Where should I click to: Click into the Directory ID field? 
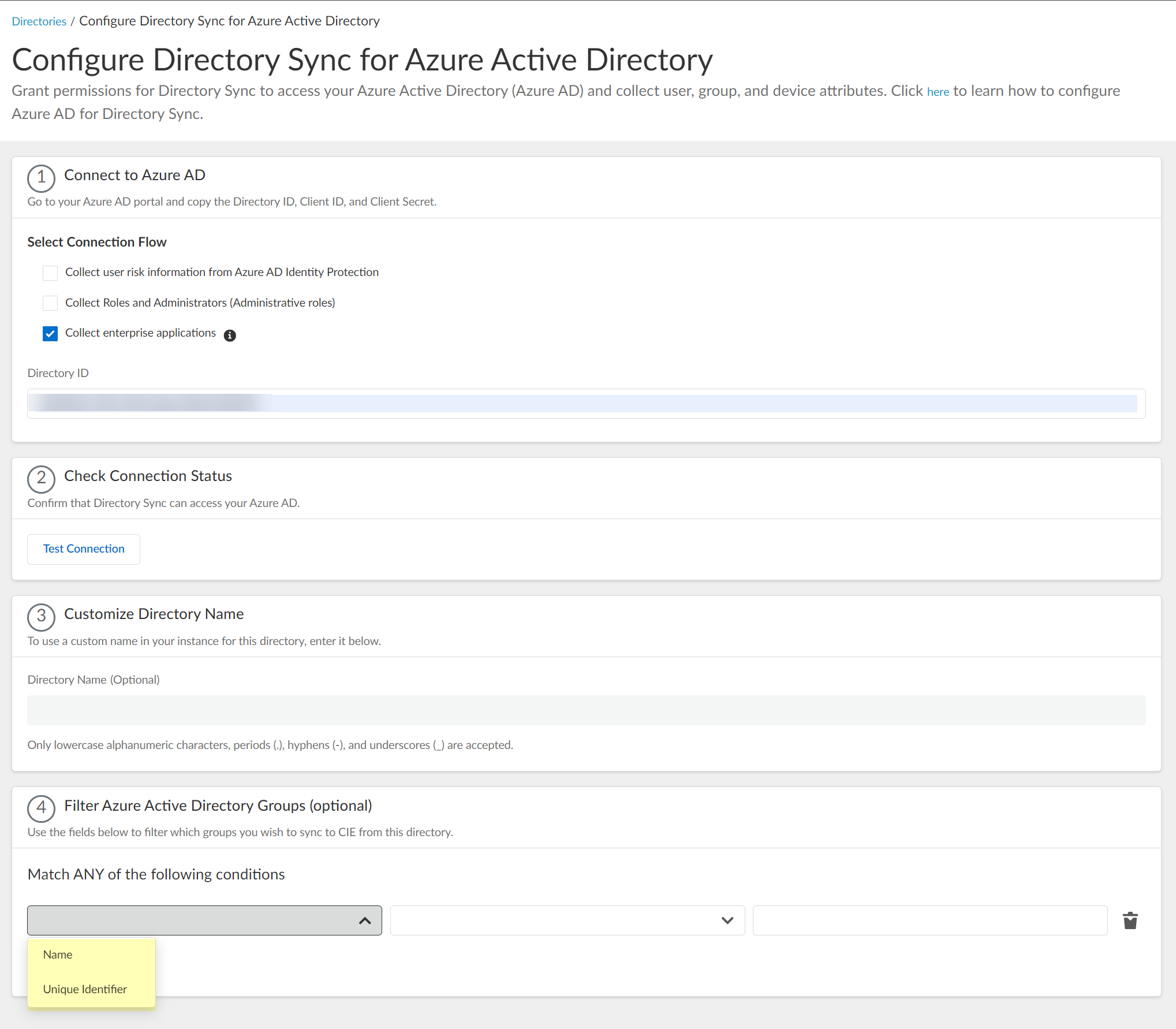pyautogui.click(x=586, y=404)
